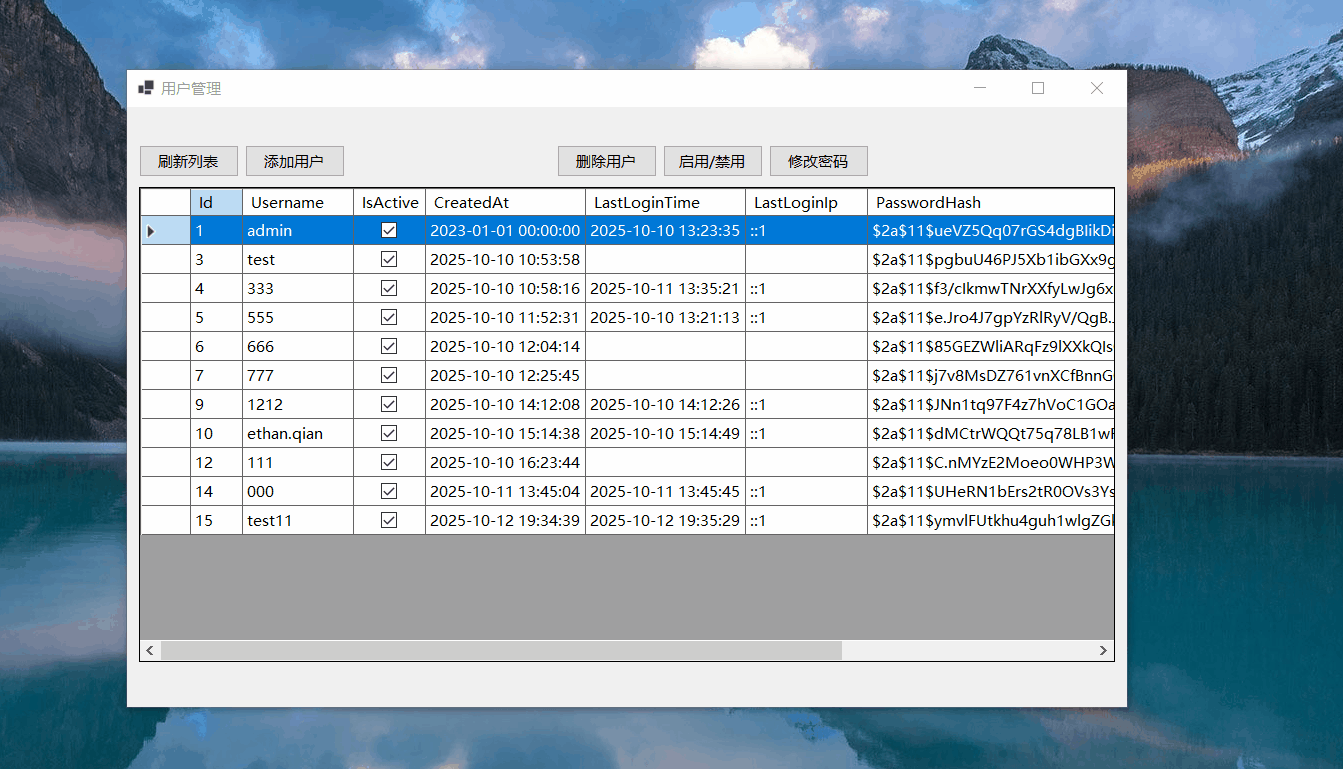Sort by the PasswordHash column header
Viewport: 1343px width, 769px height.
(x=991, y=202)
